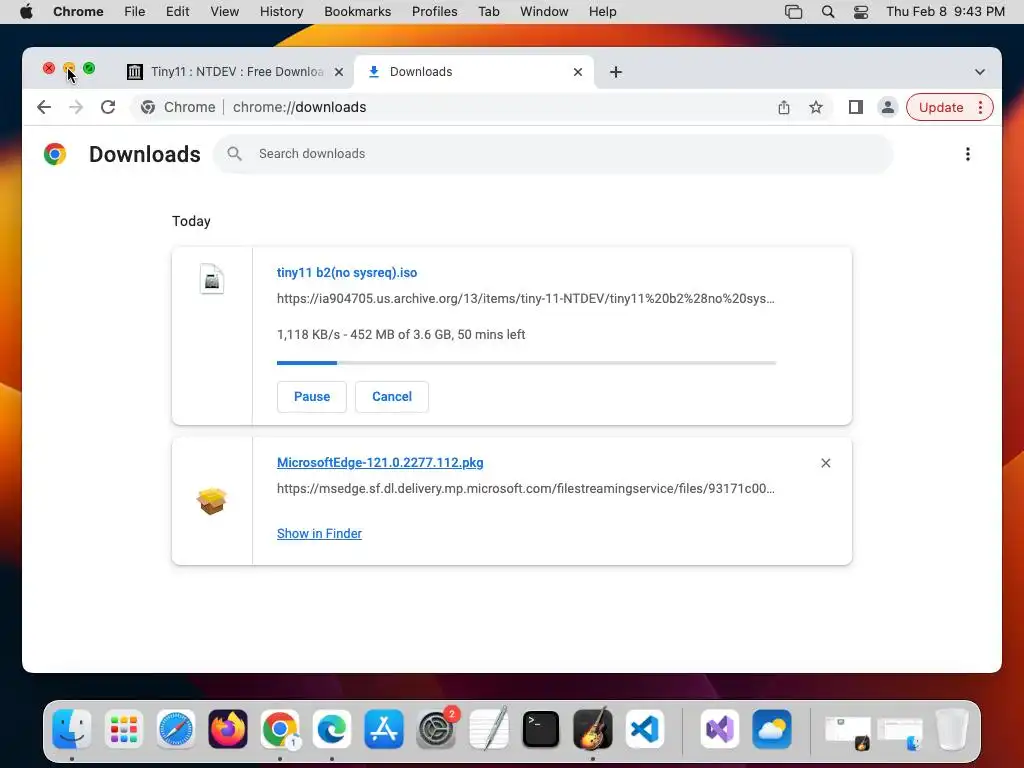
Task: Open Microsoft Edge from the dock
Action: click(332, 729)
